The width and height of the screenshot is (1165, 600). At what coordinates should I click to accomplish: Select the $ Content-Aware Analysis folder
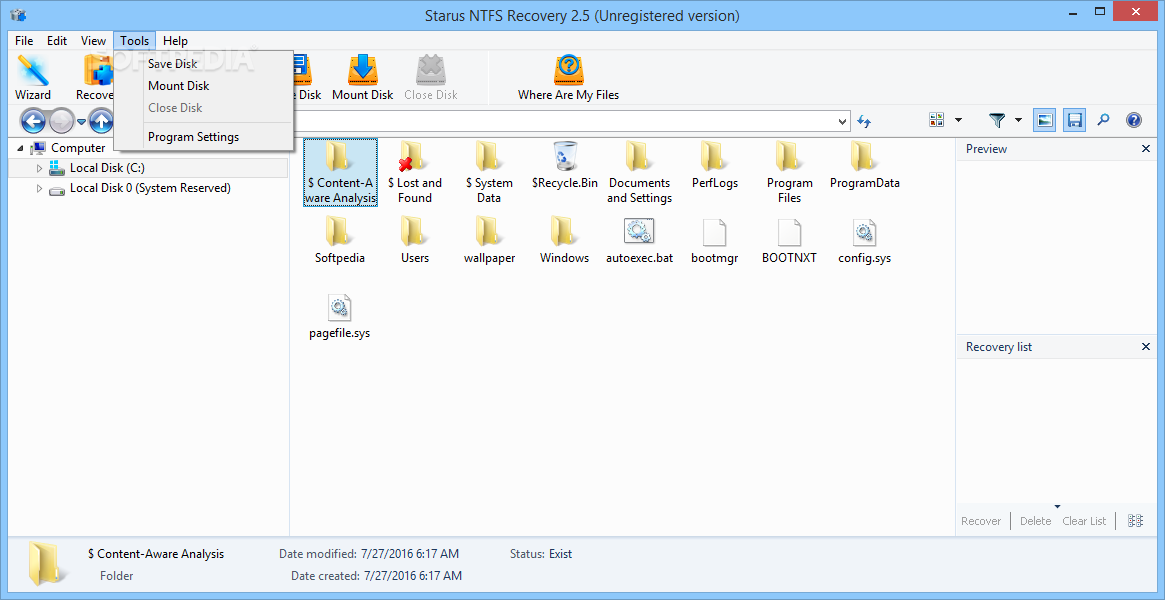[340, 172]
